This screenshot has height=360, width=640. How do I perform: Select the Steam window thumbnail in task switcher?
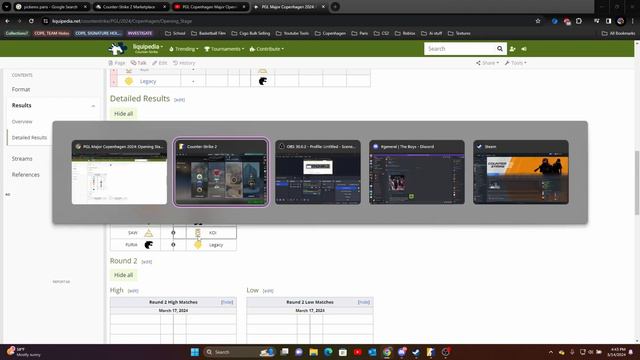point(521,172)
